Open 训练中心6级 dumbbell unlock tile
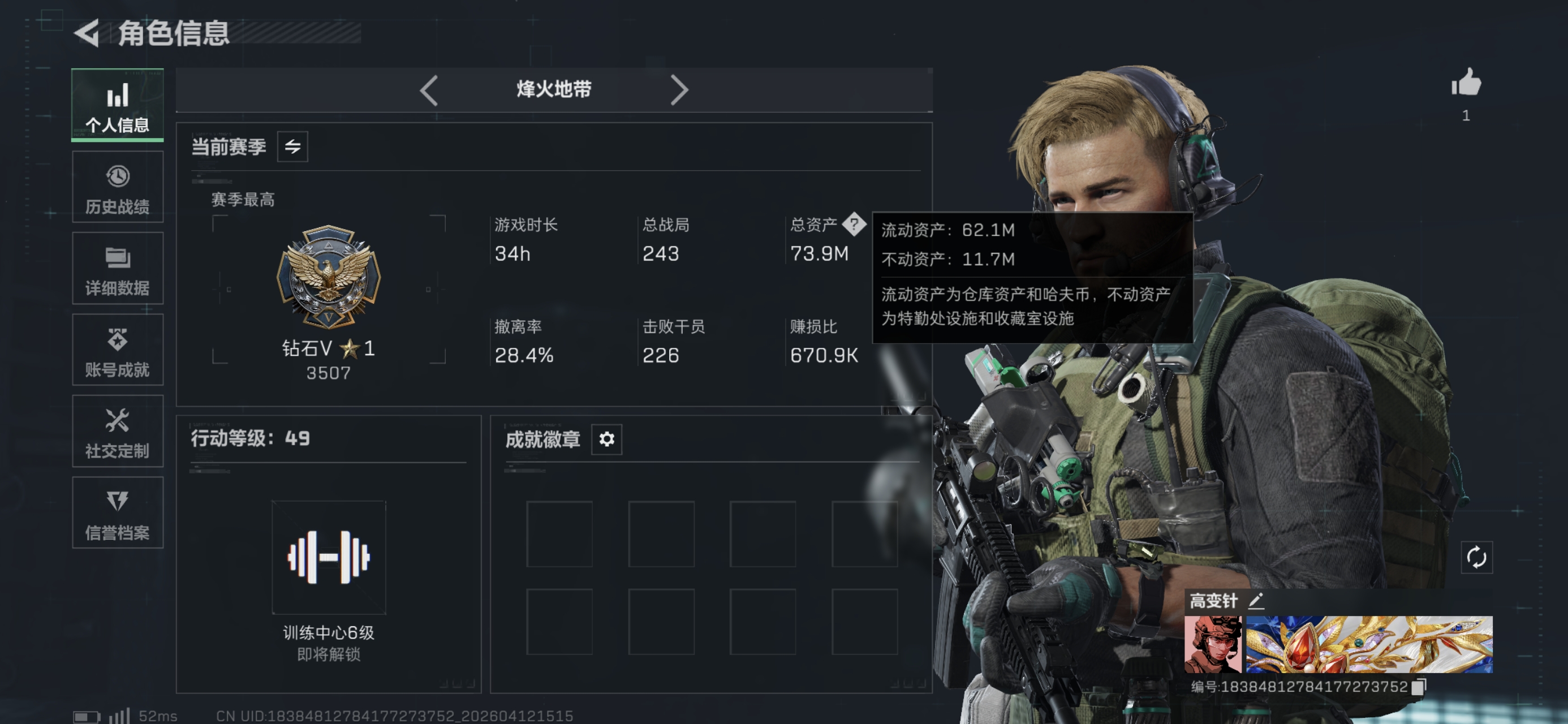This screenshot has width=1568, height=724. (x=329, y=557)
